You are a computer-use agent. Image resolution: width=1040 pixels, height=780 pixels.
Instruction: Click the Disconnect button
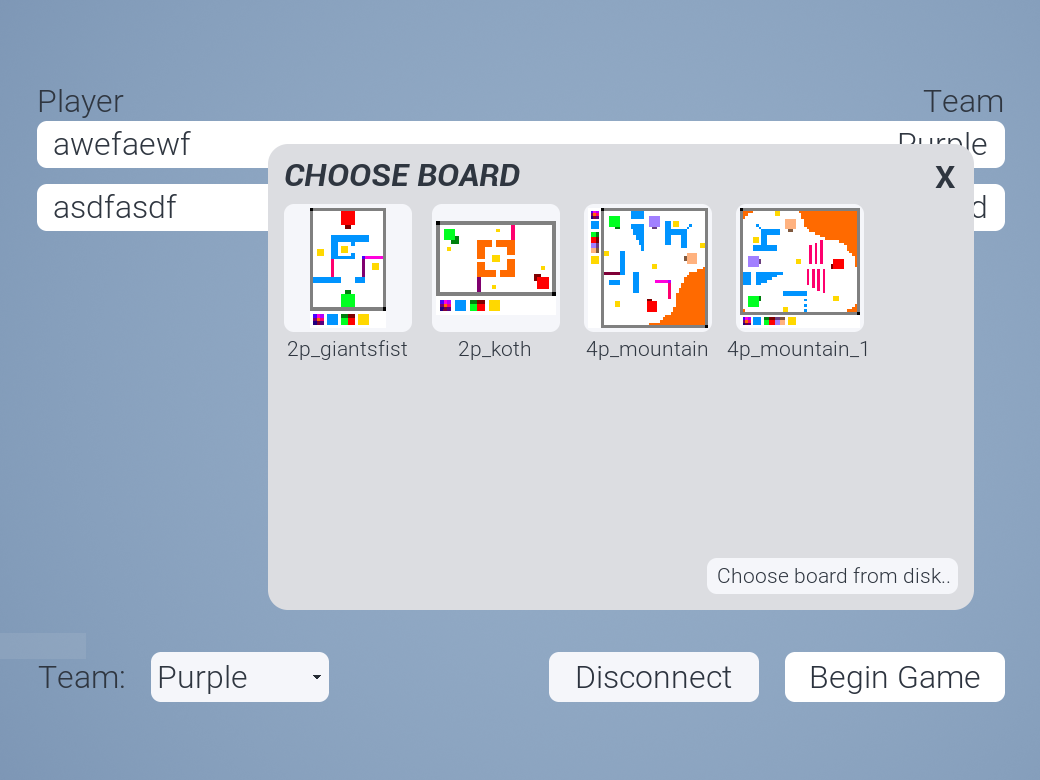tap(653, 677)
